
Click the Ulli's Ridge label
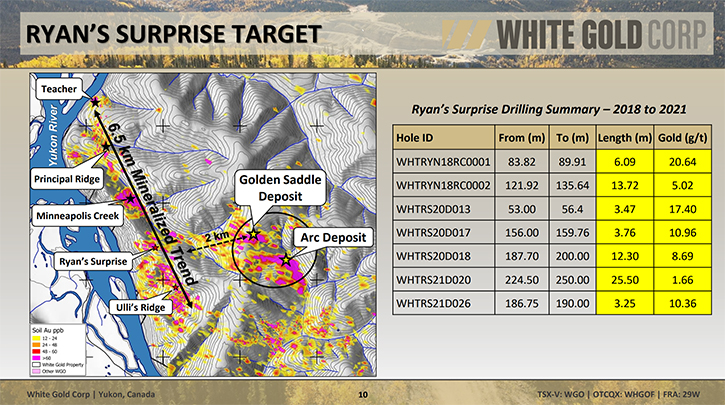(x=141, y=307)
